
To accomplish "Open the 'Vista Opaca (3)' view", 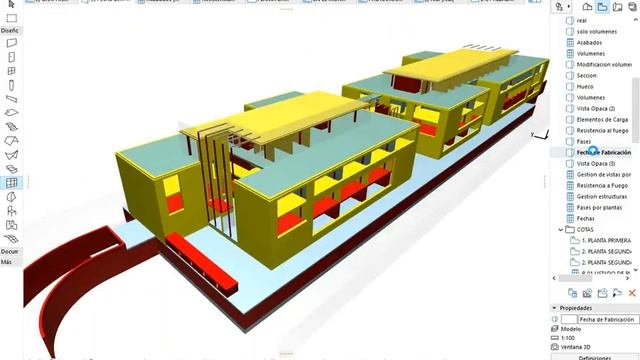I will [x=596, y=163].
